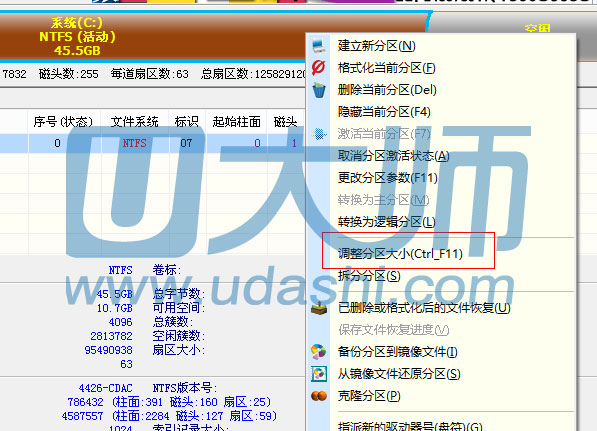The height and width of the screenshot is (431, 597).
Task: Click the orange clone icon beside 克隆分区
Action: [x=319, y=396]
